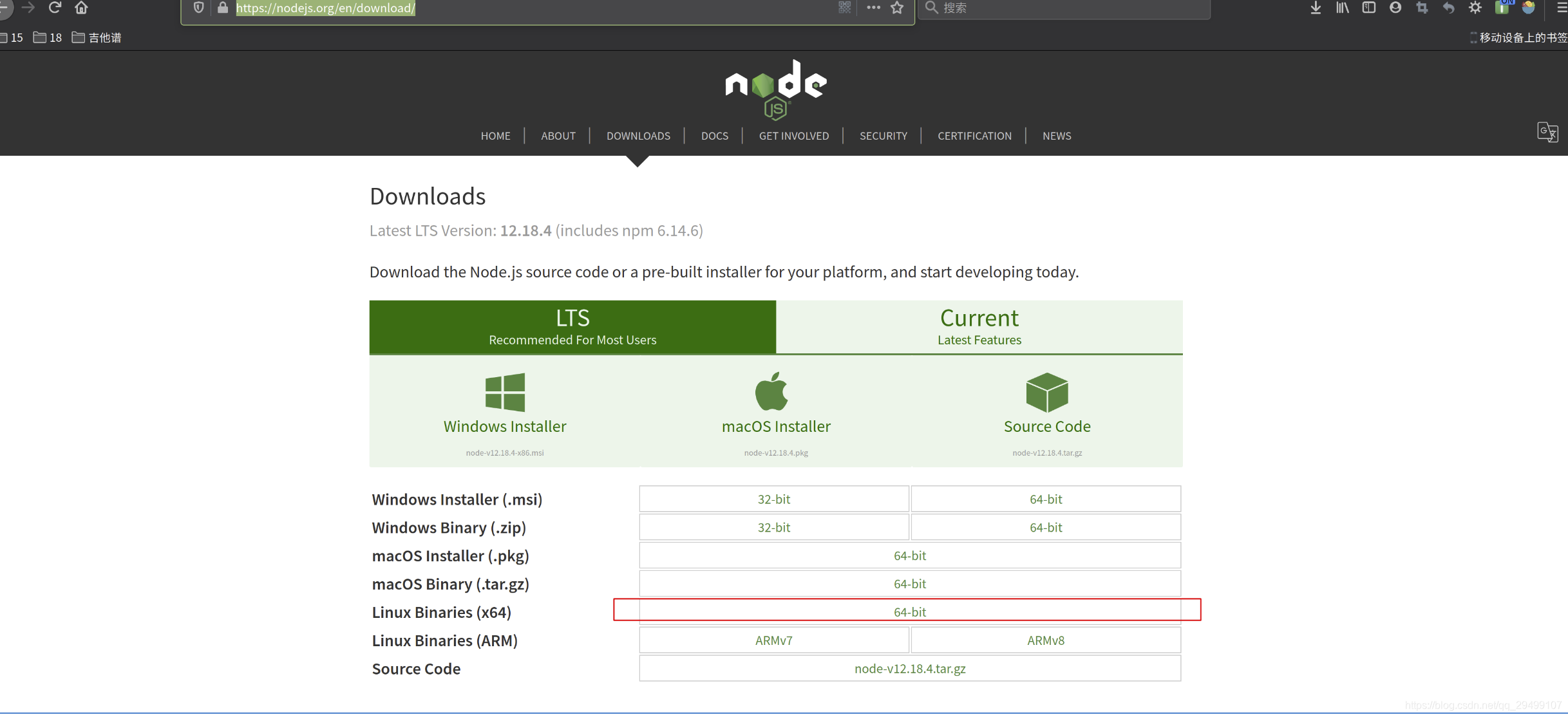This screenshot has height=717, width=1568.
Task: Download 32-bit Windows Binary (.zip)
Action: tap(774, 527)
